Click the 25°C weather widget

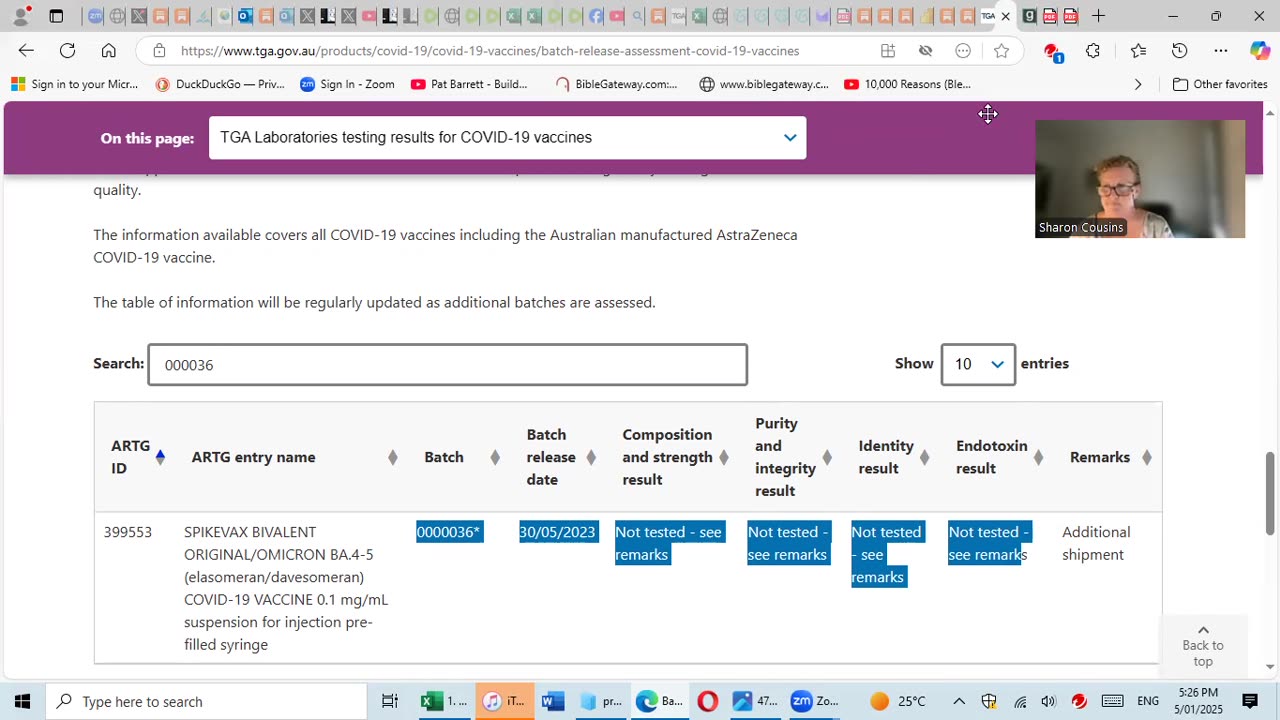[898, 701]
